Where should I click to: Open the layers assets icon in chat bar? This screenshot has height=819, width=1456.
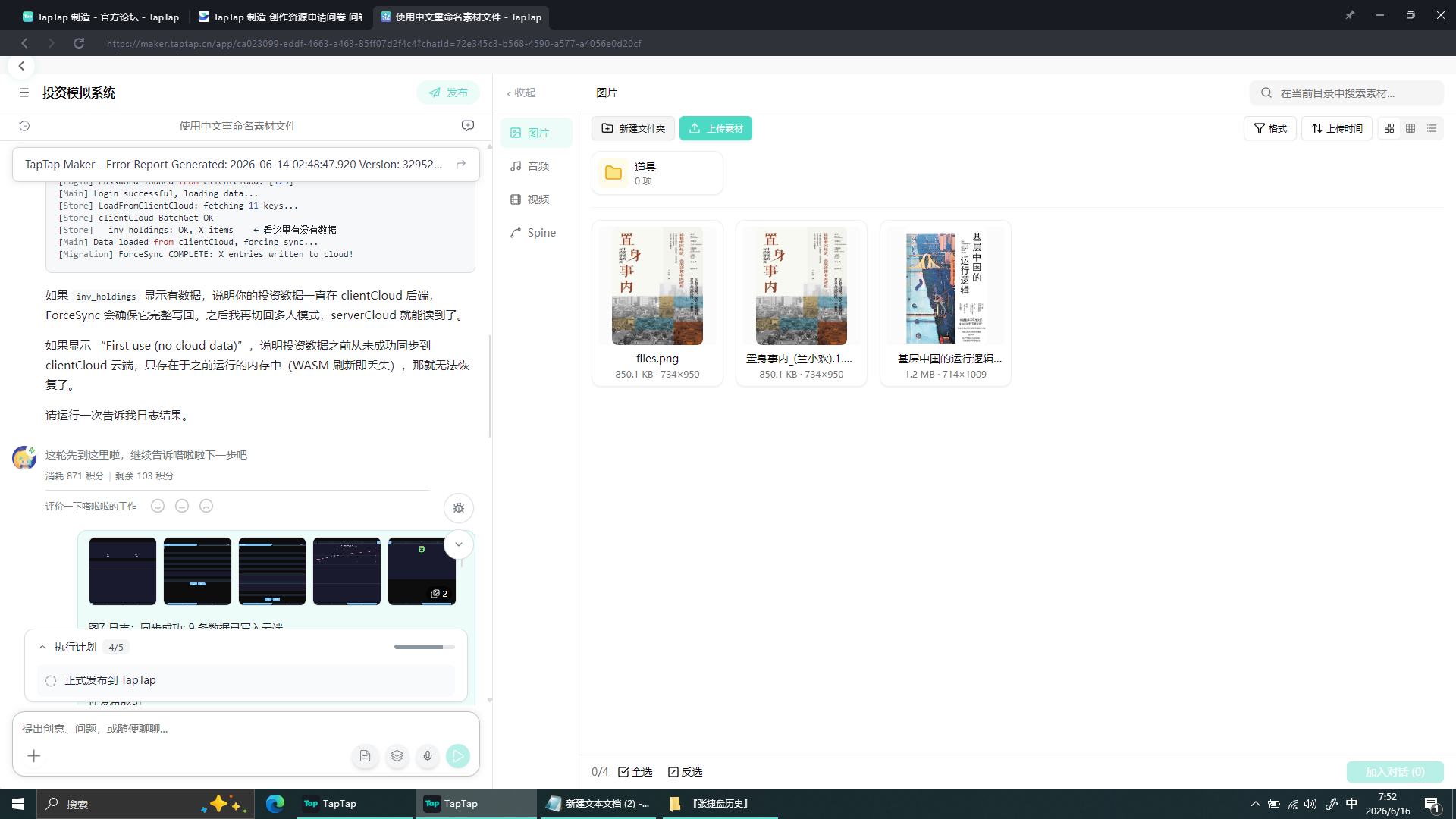[x=397, y=756]
